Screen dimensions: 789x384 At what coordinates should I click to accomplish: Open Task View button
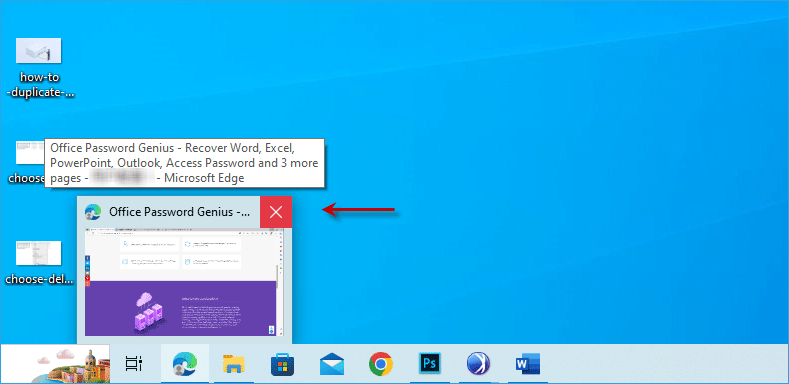click(134, 364)
